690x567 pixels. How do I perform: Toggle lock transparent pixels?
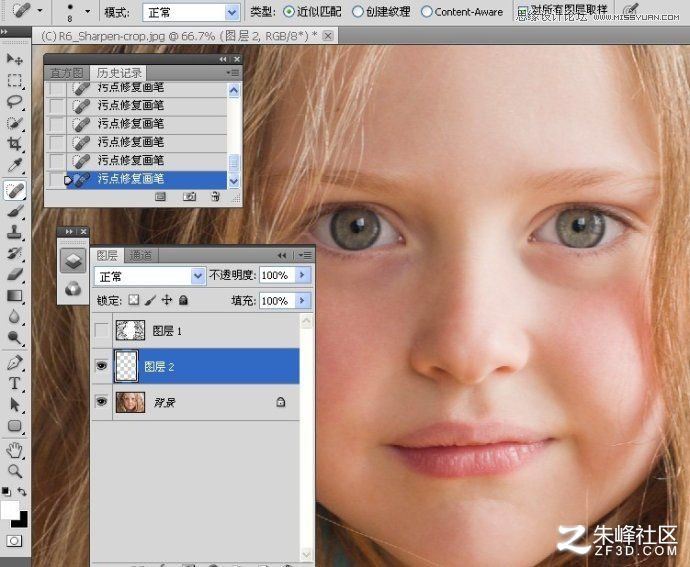[x=133, y=300]
